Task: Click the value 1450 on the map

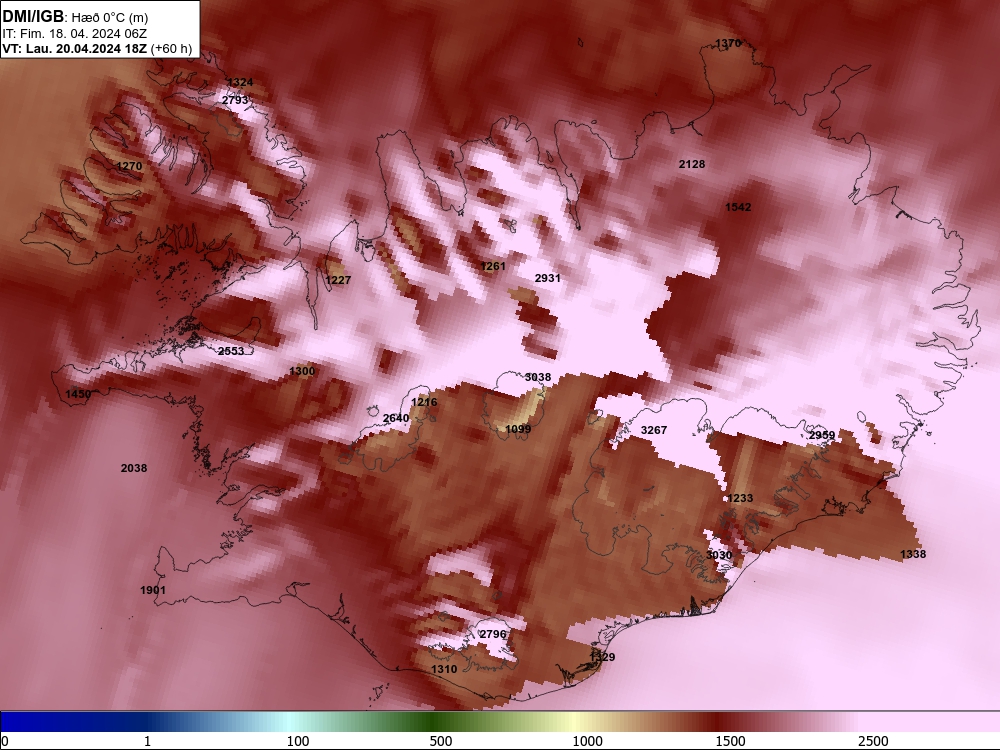Action: [78, 395]
